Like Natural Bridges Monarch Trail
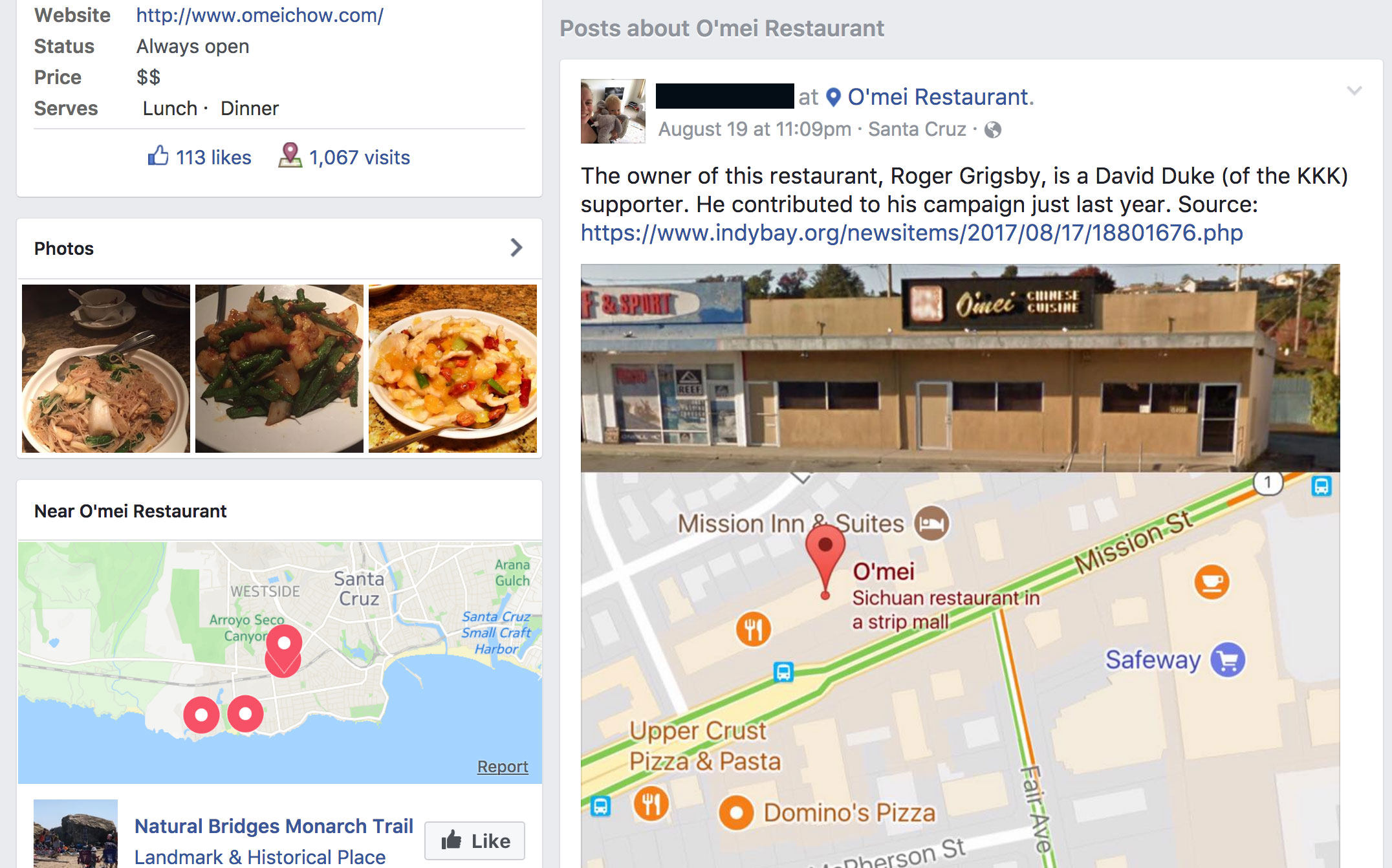This screenshot has width=1392, height=868. [475, 841]
